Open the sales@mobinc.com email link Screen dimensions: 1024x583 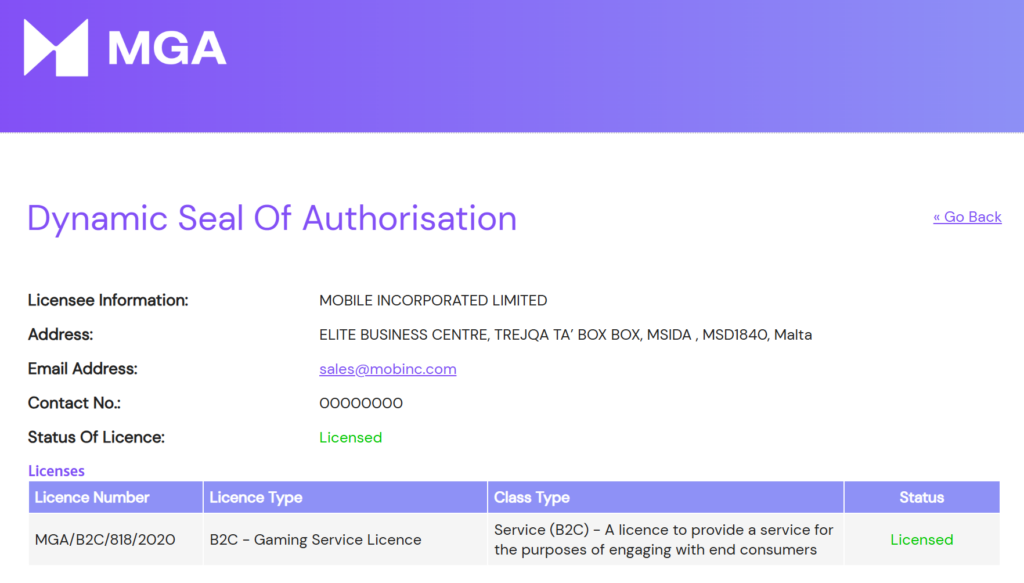pyautogui.click(x=387, y=369)
